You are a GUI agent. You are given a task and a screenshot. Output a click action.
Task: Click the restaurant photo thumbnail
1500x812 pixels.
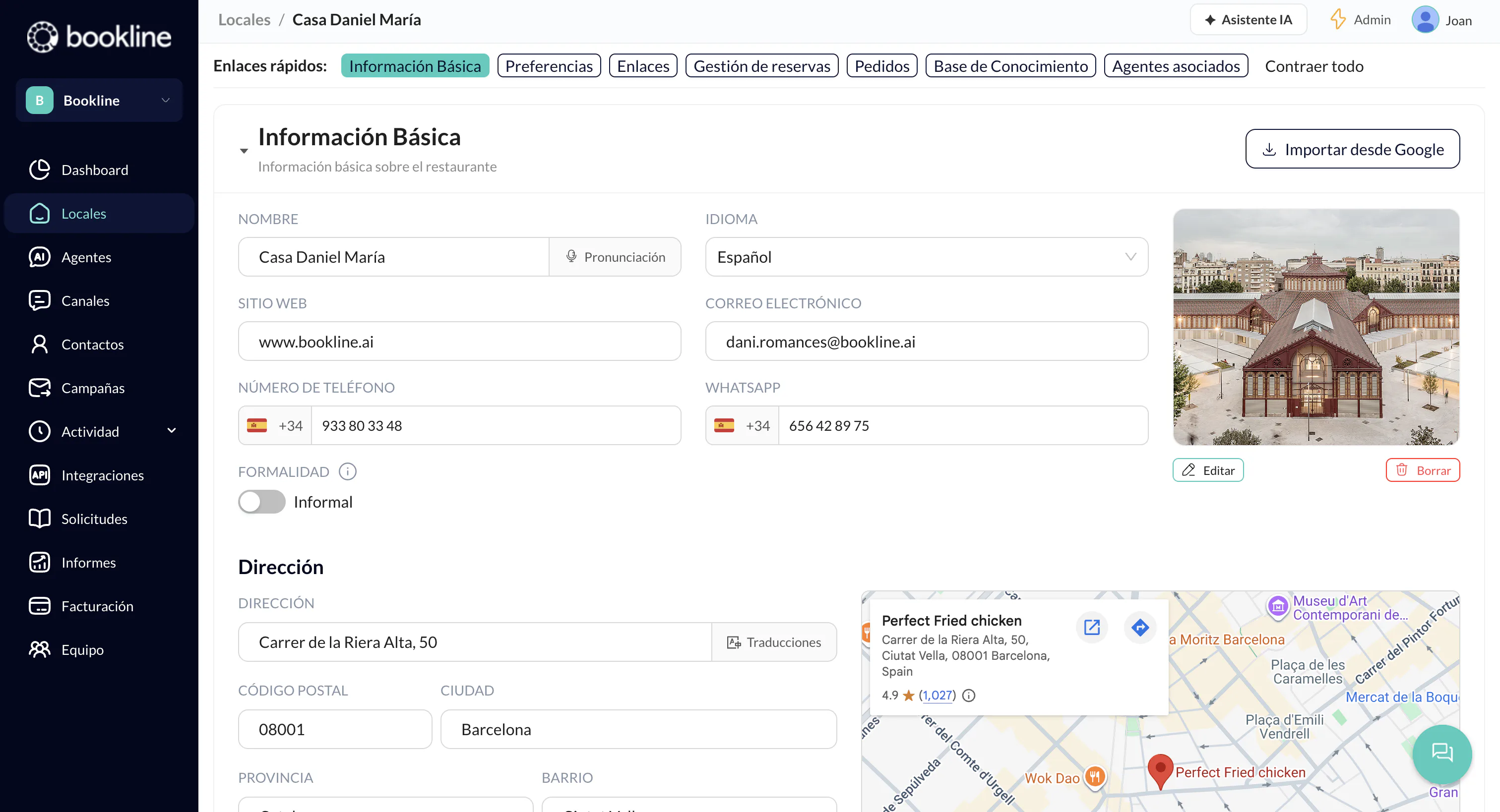pyautogui.click(x=1316, y=327)
